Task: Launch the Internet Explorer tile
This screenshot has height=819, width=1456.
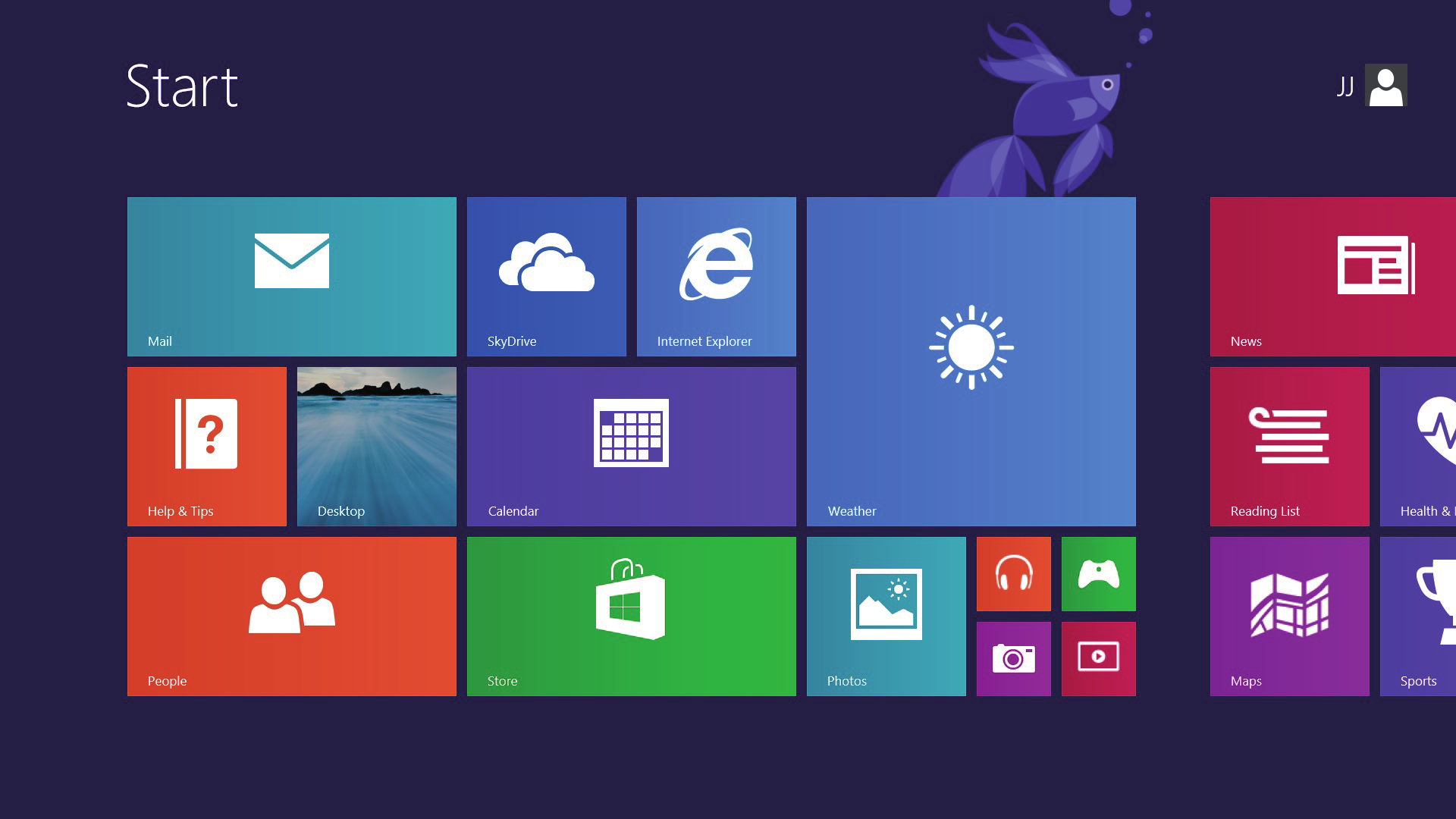Action: (717, 277)
